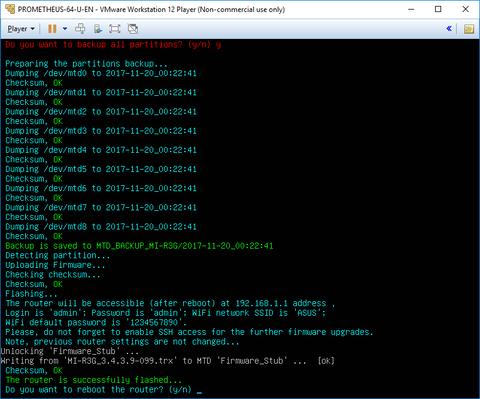Click 'Checking checksum...' text

click(x=53, y=275)
